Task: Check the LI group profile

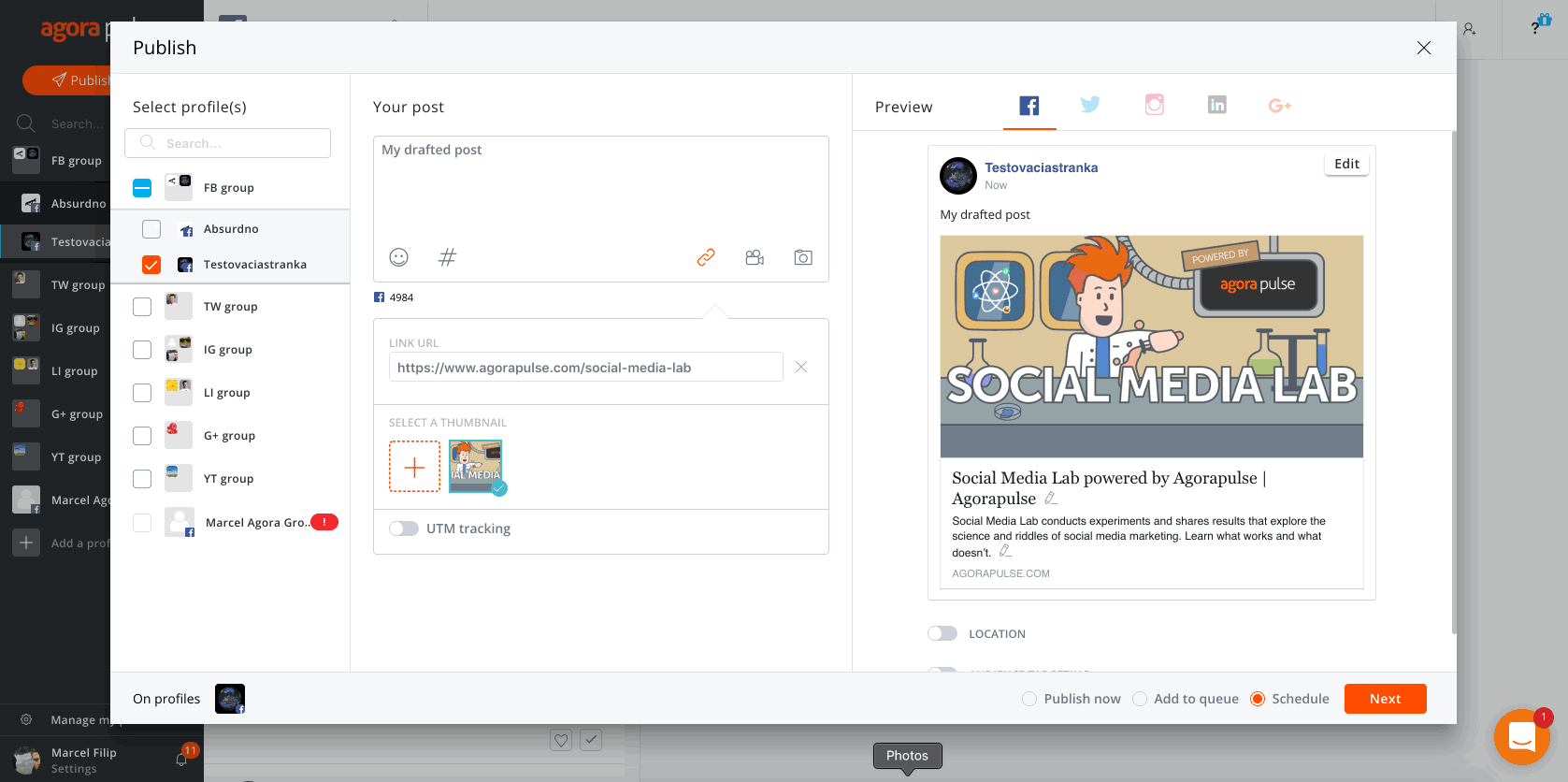Action: [142, 393]
